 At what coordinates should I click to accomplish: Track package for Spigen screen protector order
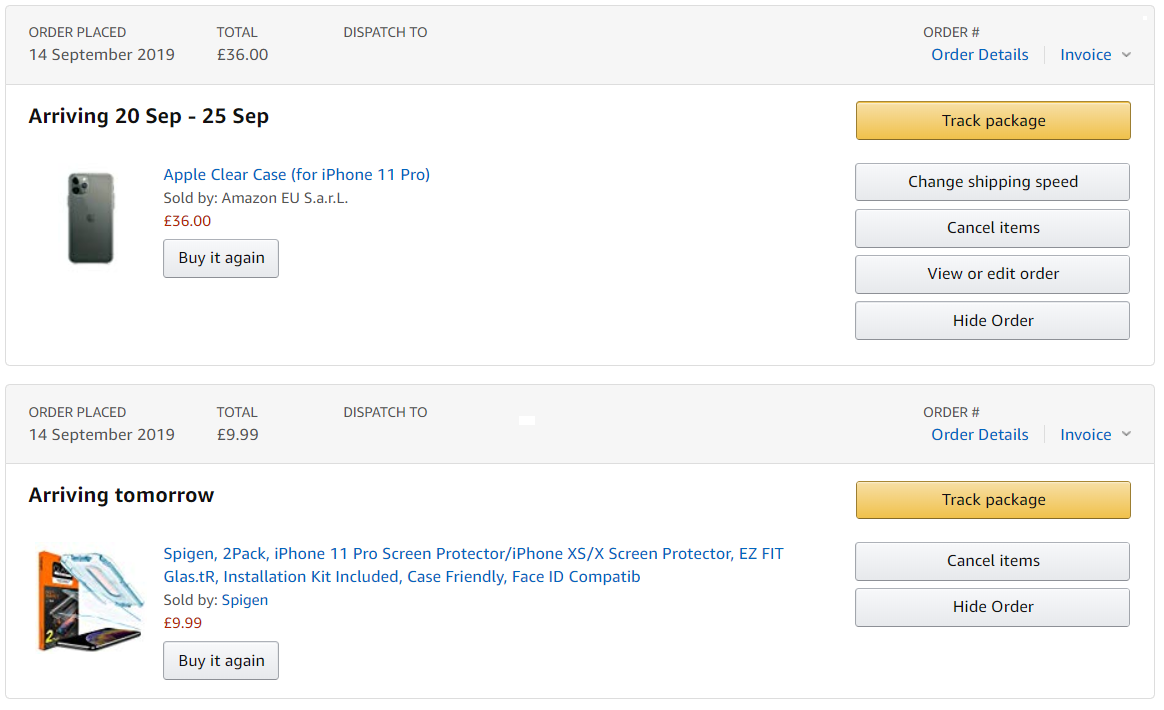tap(993, 500)
